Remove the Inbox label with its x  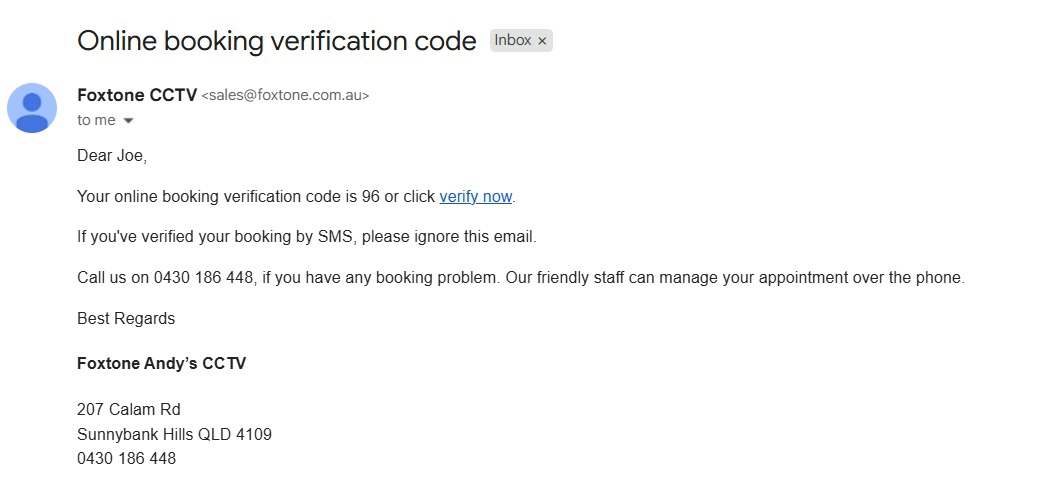(542, 41)
